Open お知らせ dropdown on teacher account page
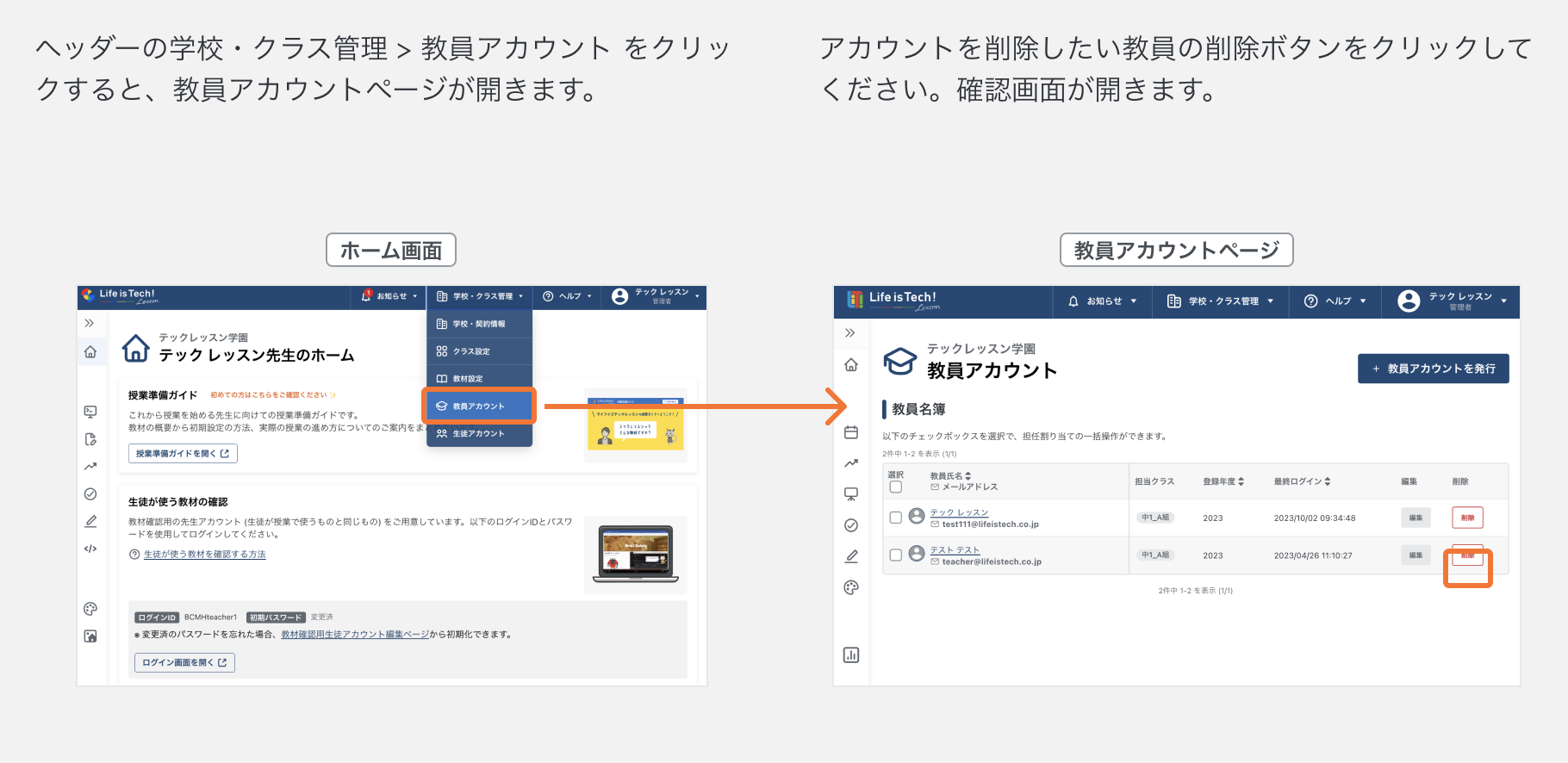The height and width of the screenshot is (763, 1568). (1103, 301)
